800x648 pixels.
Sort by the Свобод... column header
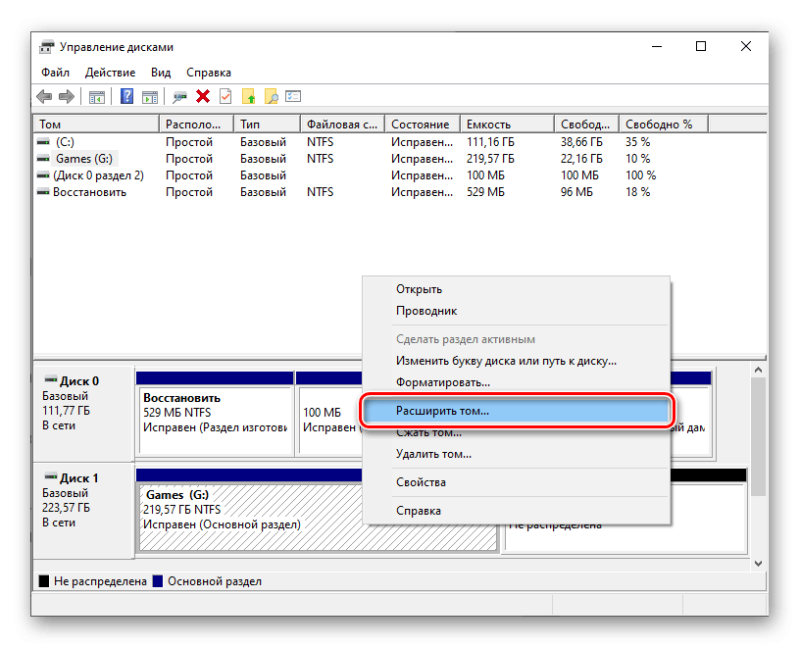click(587, 124)
